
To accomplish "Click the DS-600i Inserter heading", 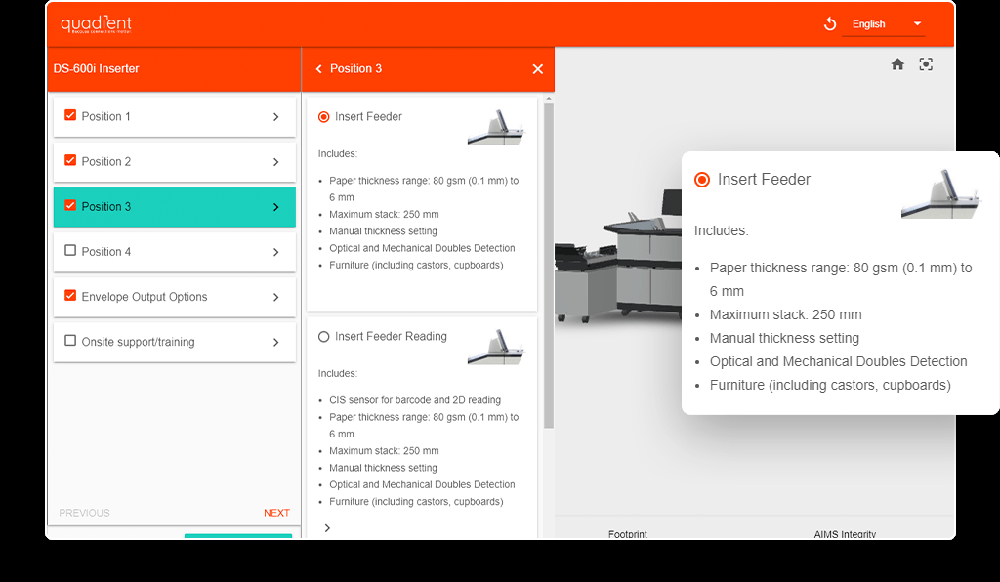I will click(96, 68).
